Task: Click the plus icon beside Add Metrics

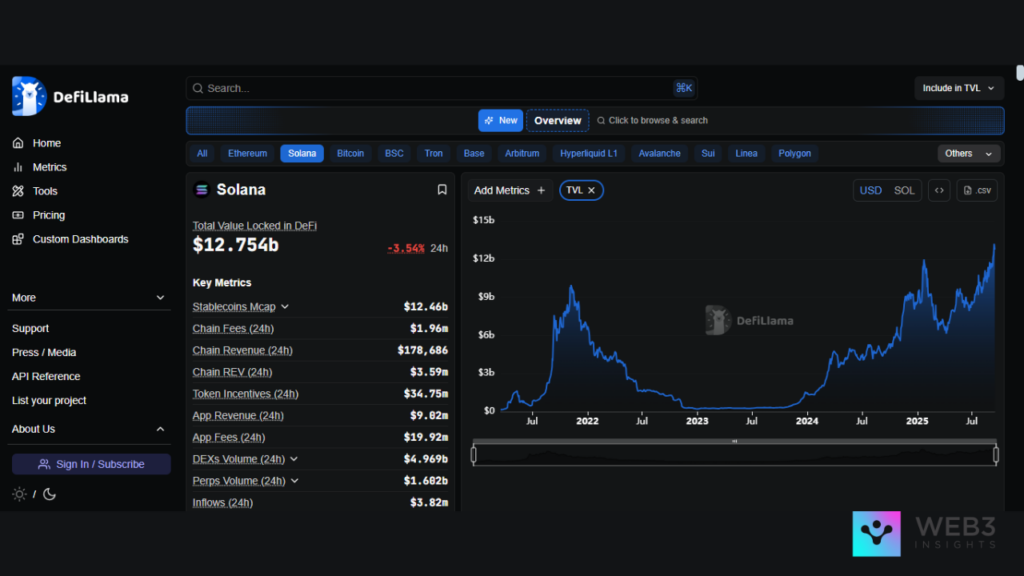Action: [541, 191]
